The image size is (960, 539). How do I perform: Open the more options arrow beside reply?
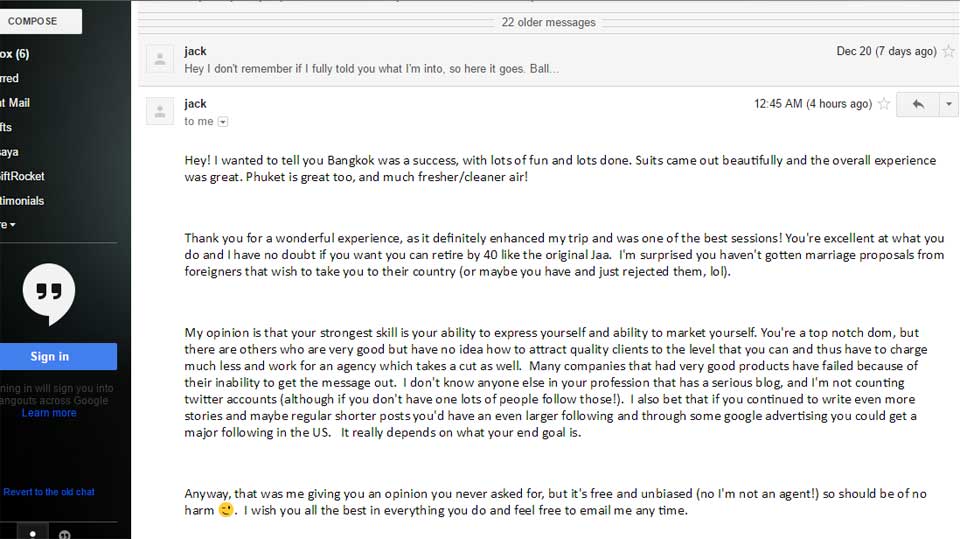pyautogui.click(x=949, y=104)
